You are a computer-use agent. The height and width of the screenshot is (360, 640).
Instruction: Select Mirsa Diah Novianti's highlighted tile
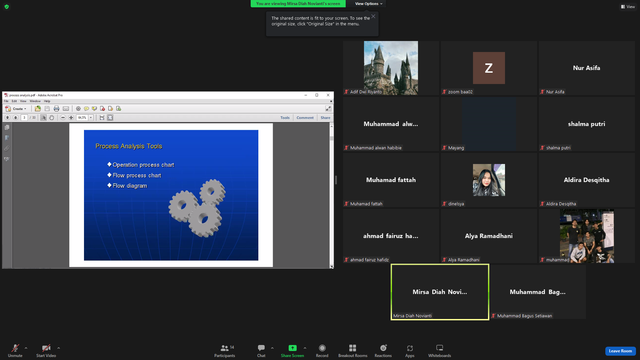coord(440,292)
